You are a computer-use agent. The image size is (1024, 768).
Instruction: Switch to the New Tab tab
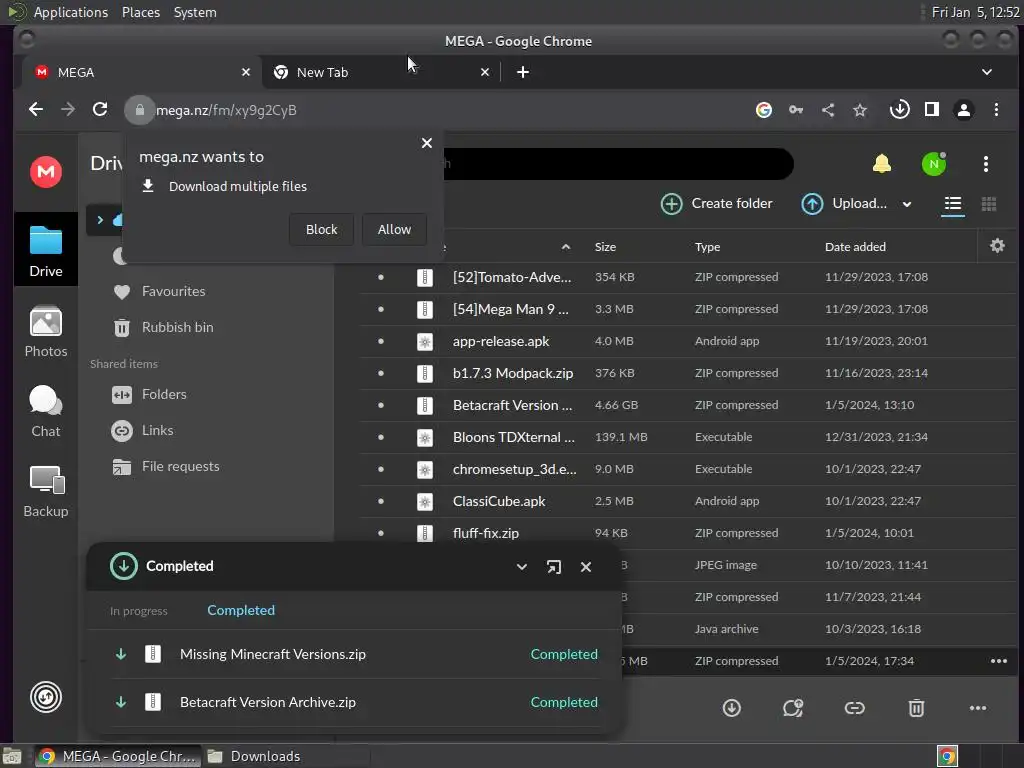pyautogui.click(x=382, y=72)
